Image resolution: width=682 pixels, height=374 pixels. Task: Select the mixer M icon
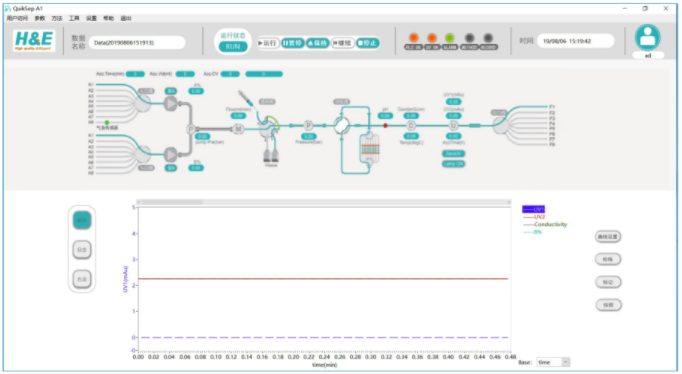tap(238, 129)
